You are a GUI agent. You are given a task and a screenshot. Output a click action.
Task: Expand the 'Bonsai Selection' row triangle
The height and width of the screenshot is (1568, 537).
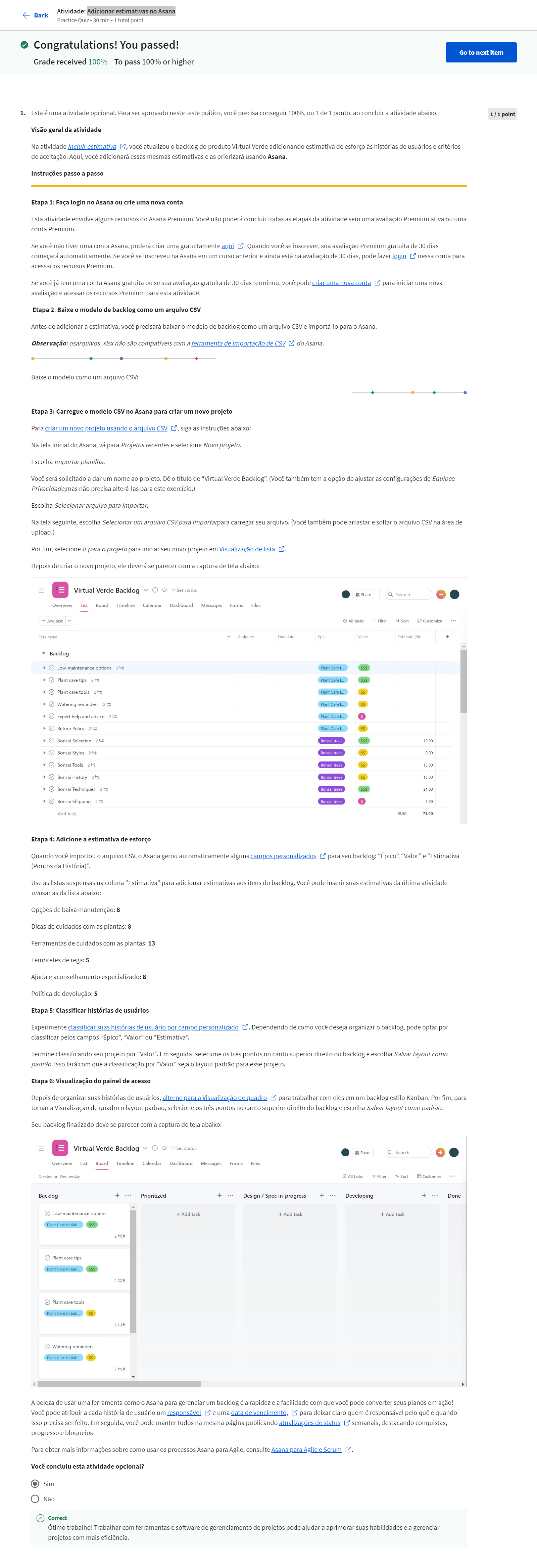(x=44, y=741)
